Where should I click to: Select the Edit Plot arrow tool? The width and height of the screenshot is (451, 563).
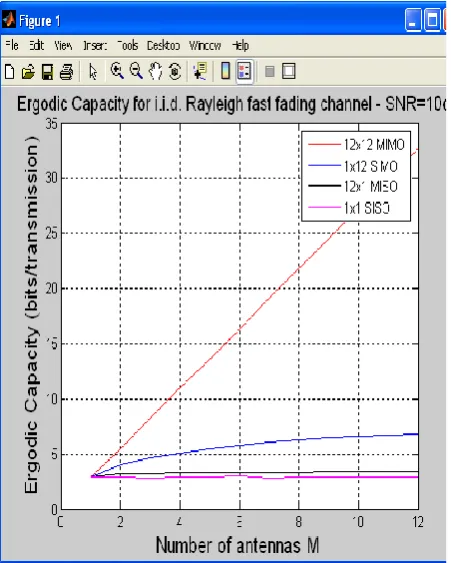click(x=93, y=71)
